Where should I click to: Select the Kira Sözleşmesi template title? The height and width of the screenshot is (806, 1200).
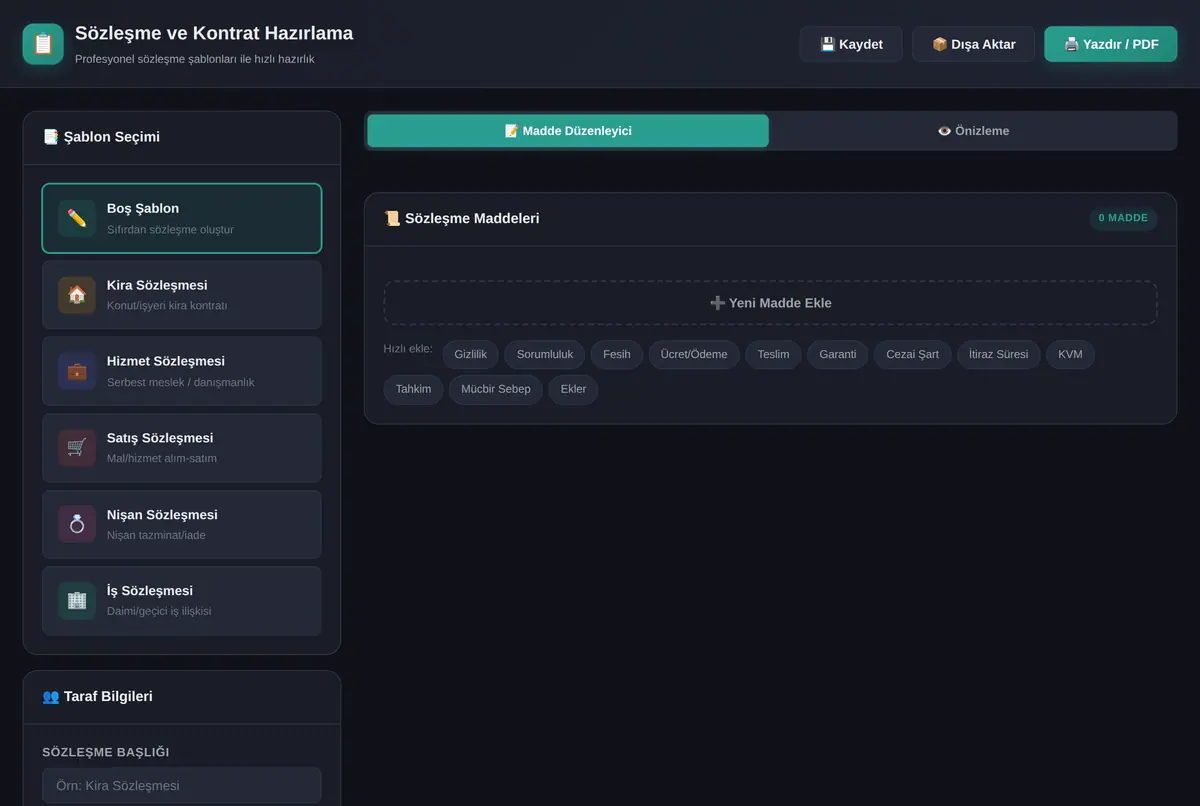click(157, 285)
